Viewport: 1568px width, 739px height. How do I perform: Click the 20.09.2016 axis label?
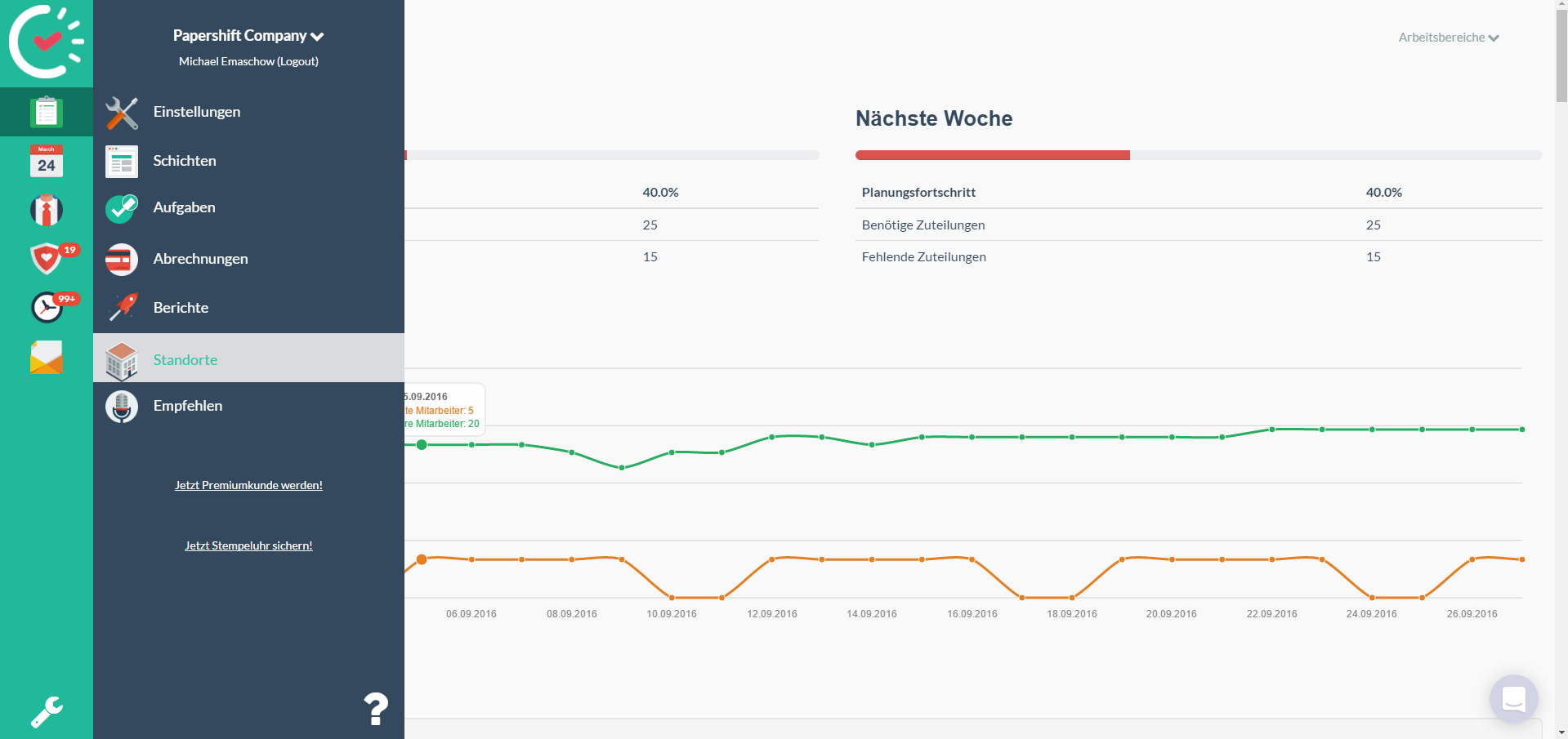1172,614
